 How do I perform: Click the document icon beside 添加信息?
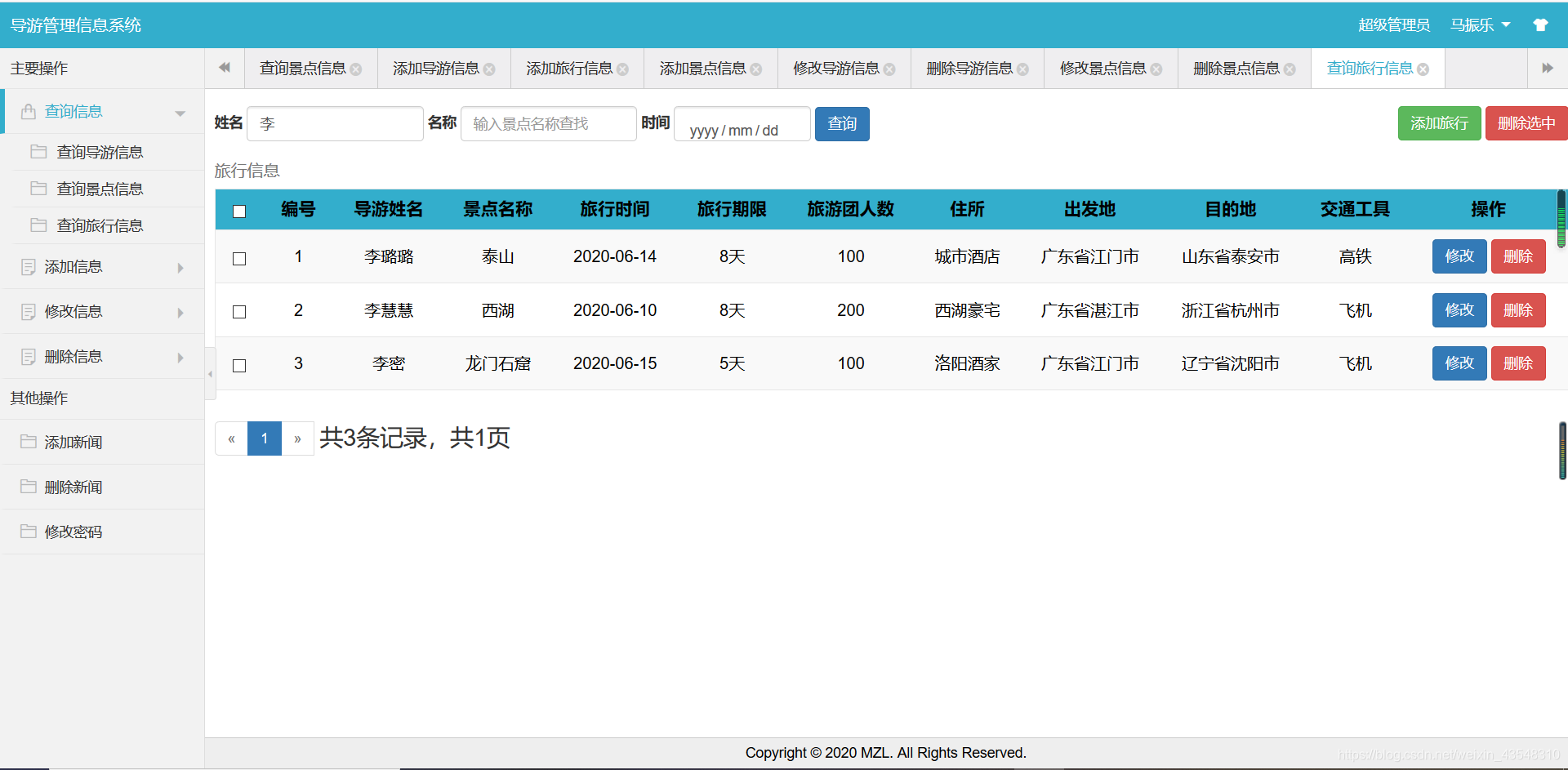pos(29,266)
